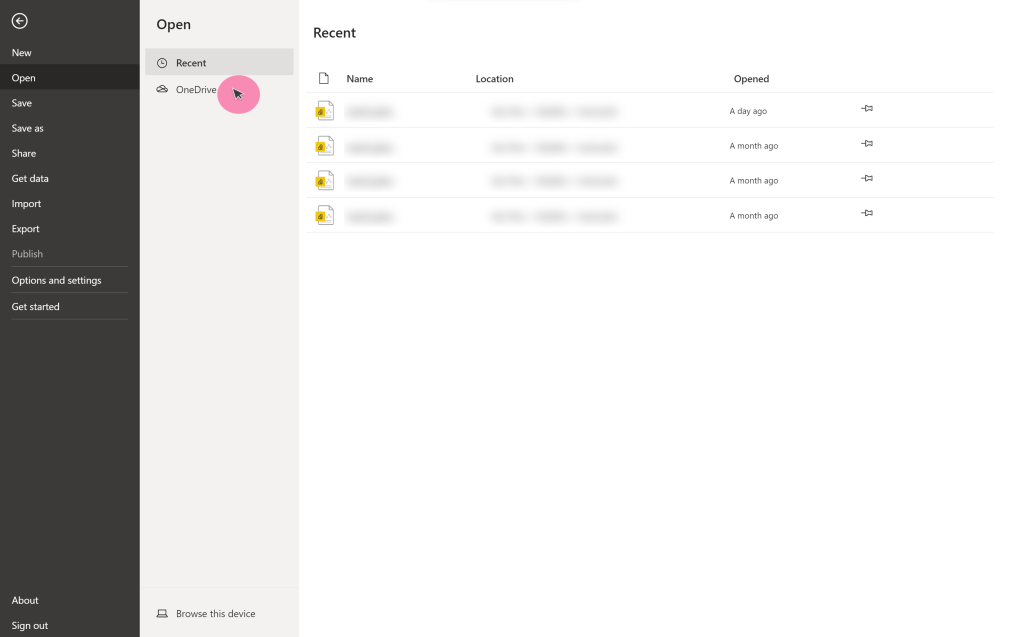Click the back arrow icon to exit backstage
The width and height of the screenshot is (1024, 637).
pos(20,20)
